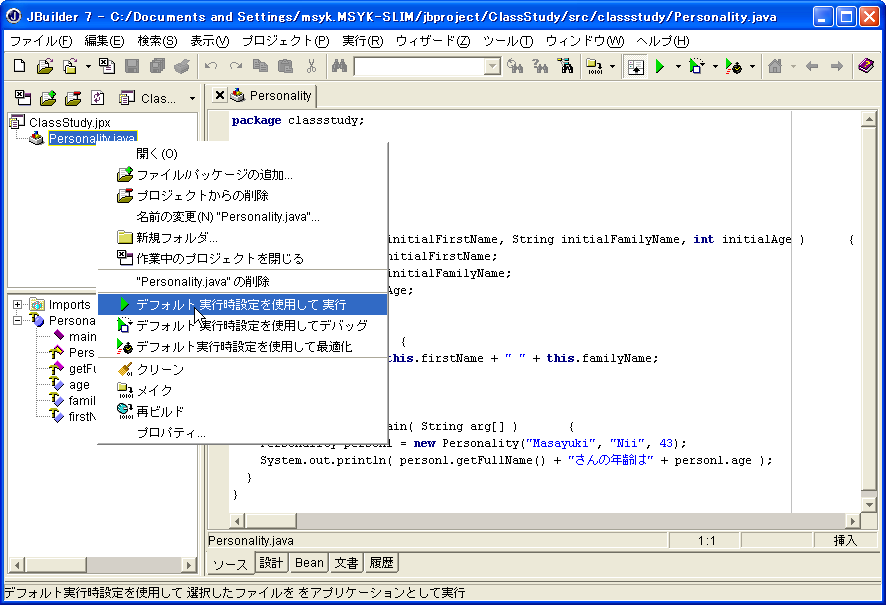Choose クリーン from the context menu
This screenshot has width=886, height=605.
[160, 369]
